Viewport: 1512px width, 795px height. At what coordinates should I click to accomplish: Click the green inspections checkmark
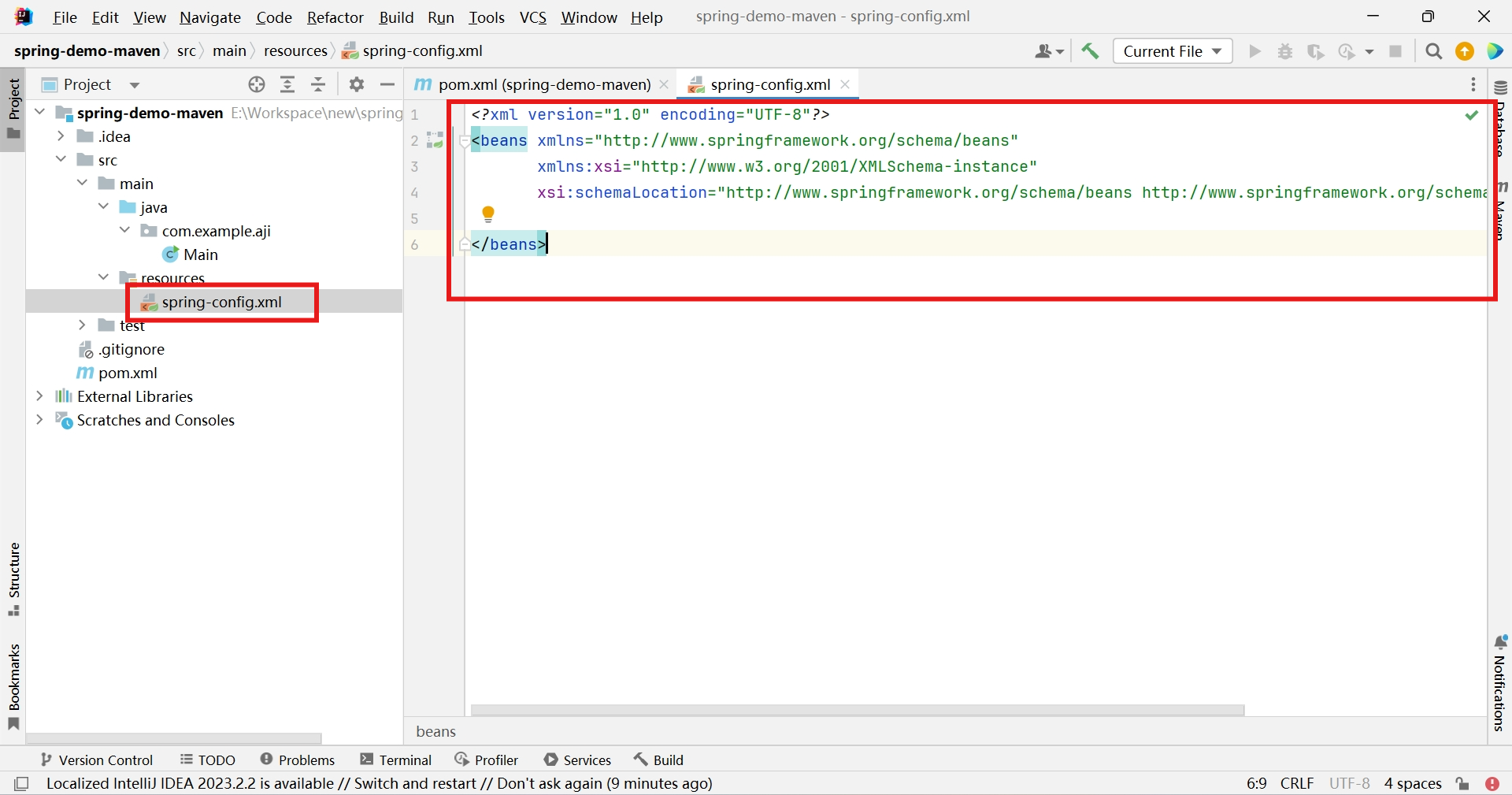[1471, 115]
